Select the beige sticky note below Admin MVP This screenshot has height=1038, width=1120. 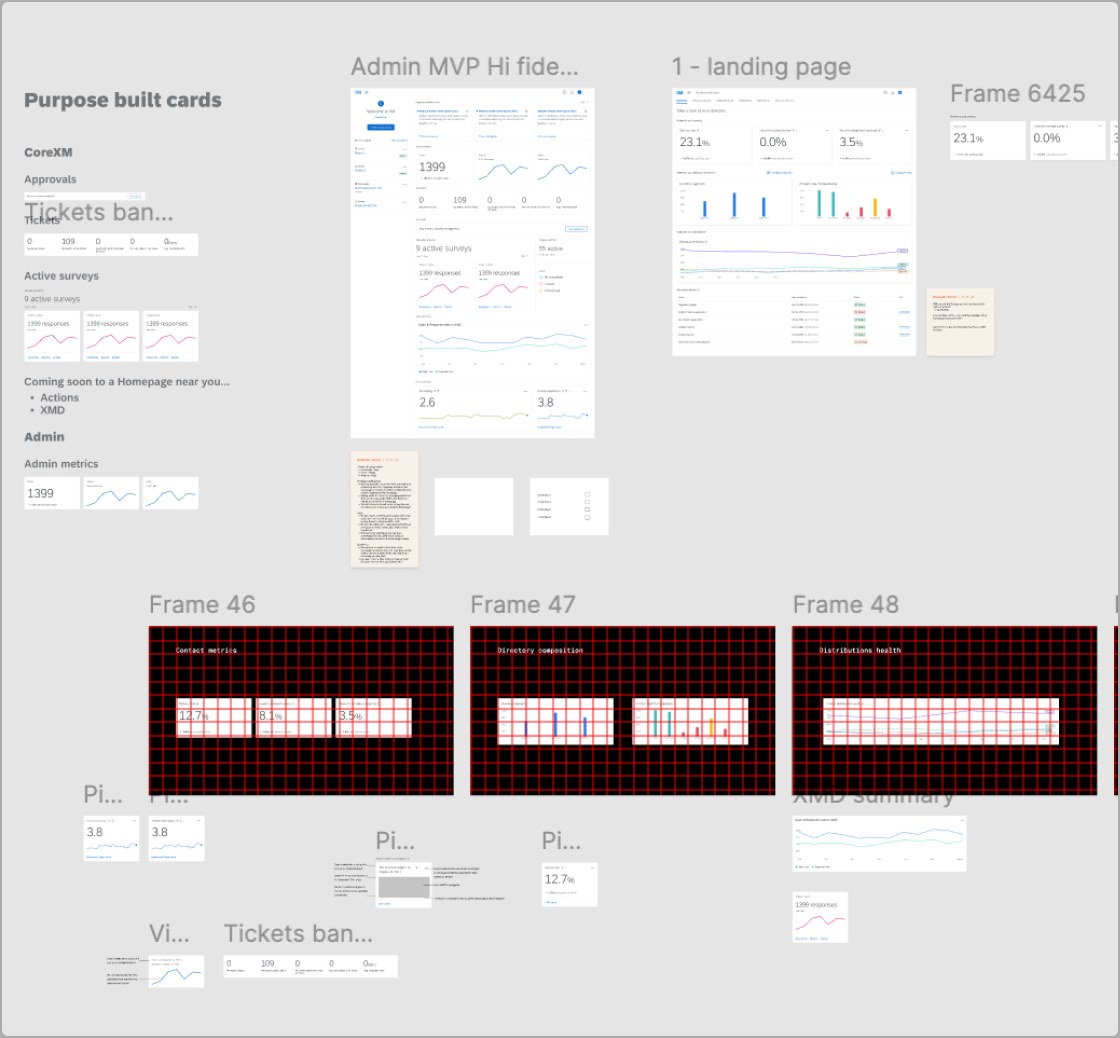[x=384, y=509]
